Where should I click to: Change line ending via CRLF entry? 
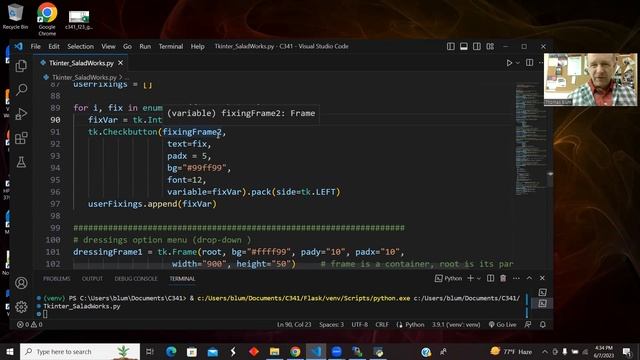[x=382, y=324]
